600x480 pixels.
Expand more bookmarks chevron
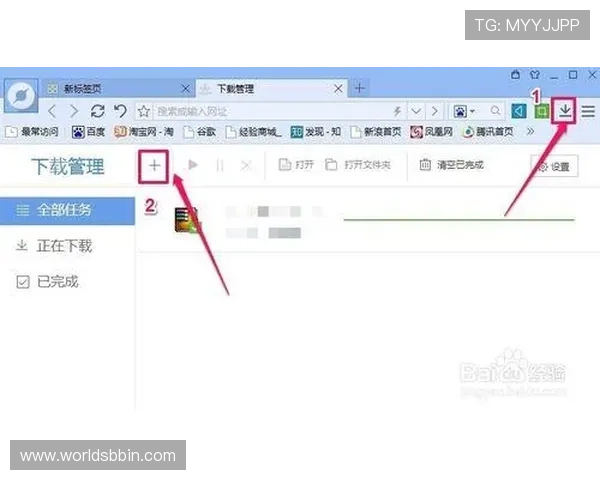coord(530,132)
